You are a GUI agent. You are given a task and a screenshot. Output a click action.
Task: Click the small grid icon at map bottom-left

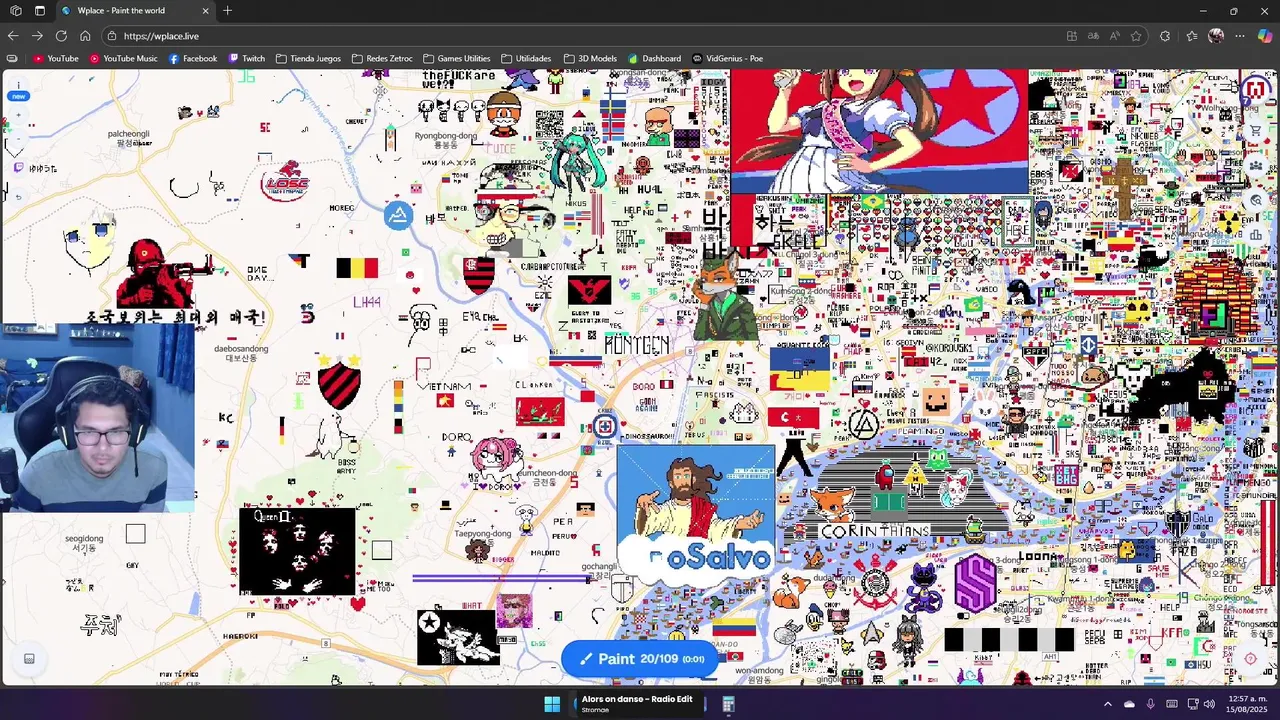pos(29,659)
